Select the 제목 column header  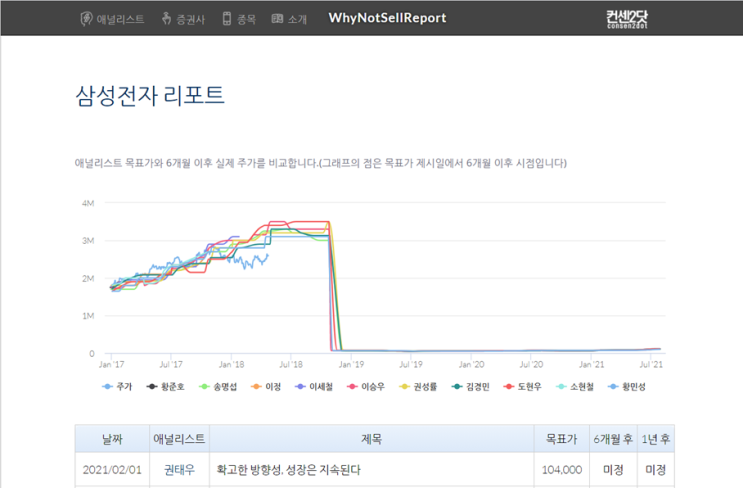click(372, 439)
